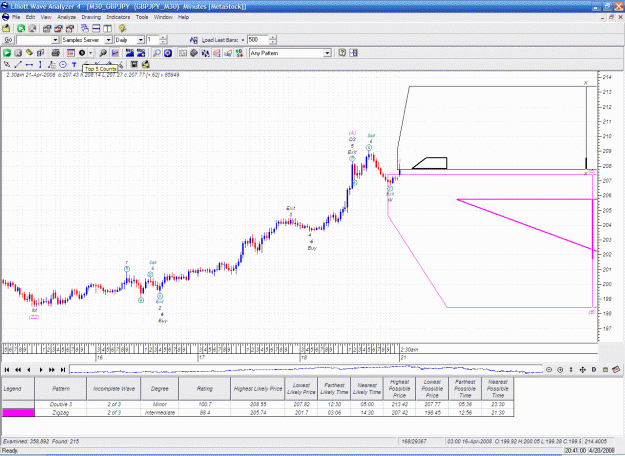Jump to first bar playback button
Screen dimensions: 625x456
(7, 370)
